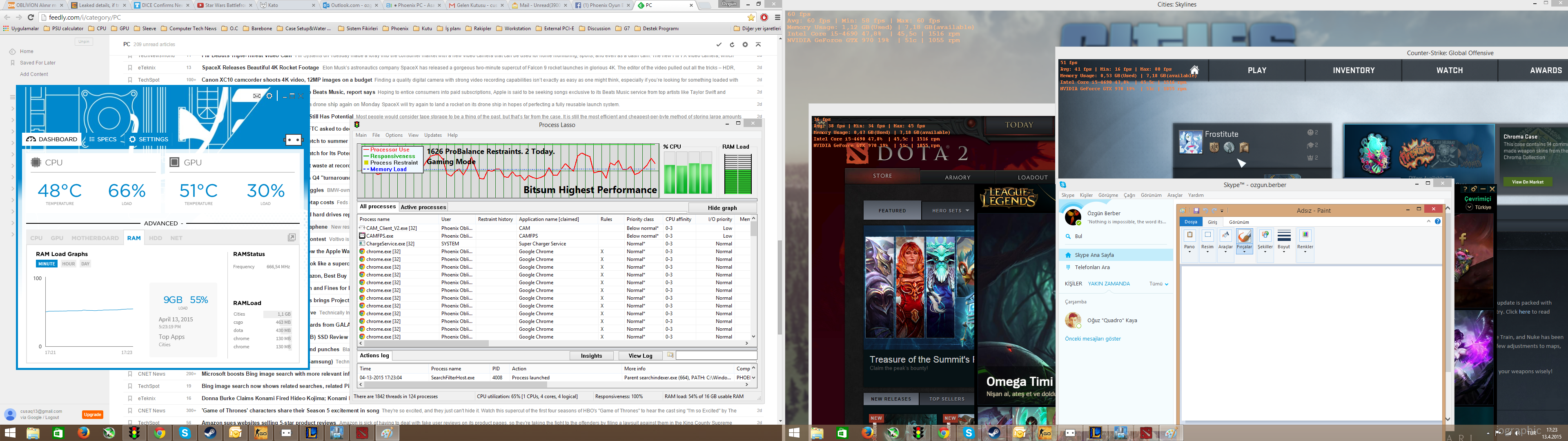Reload the Feedly page in Chrome
The image size is (1568, 441).
coord(31,18)
